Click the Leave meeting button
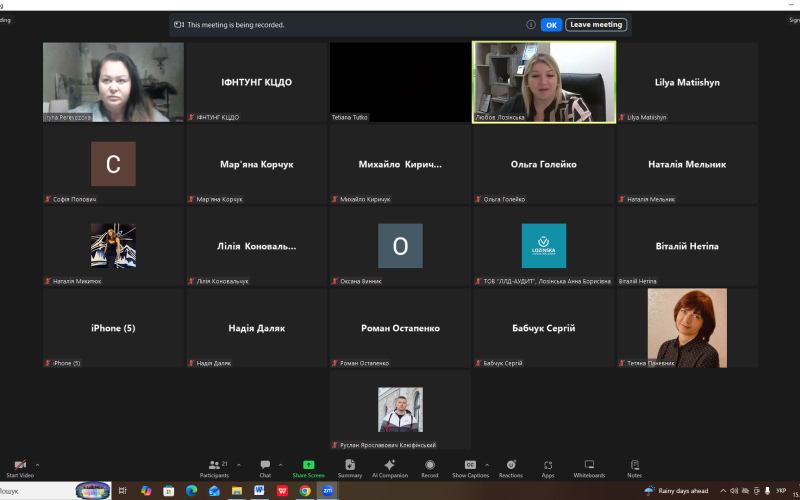Image resolution: width=800 pixels, height=500 pixels. 596,24
